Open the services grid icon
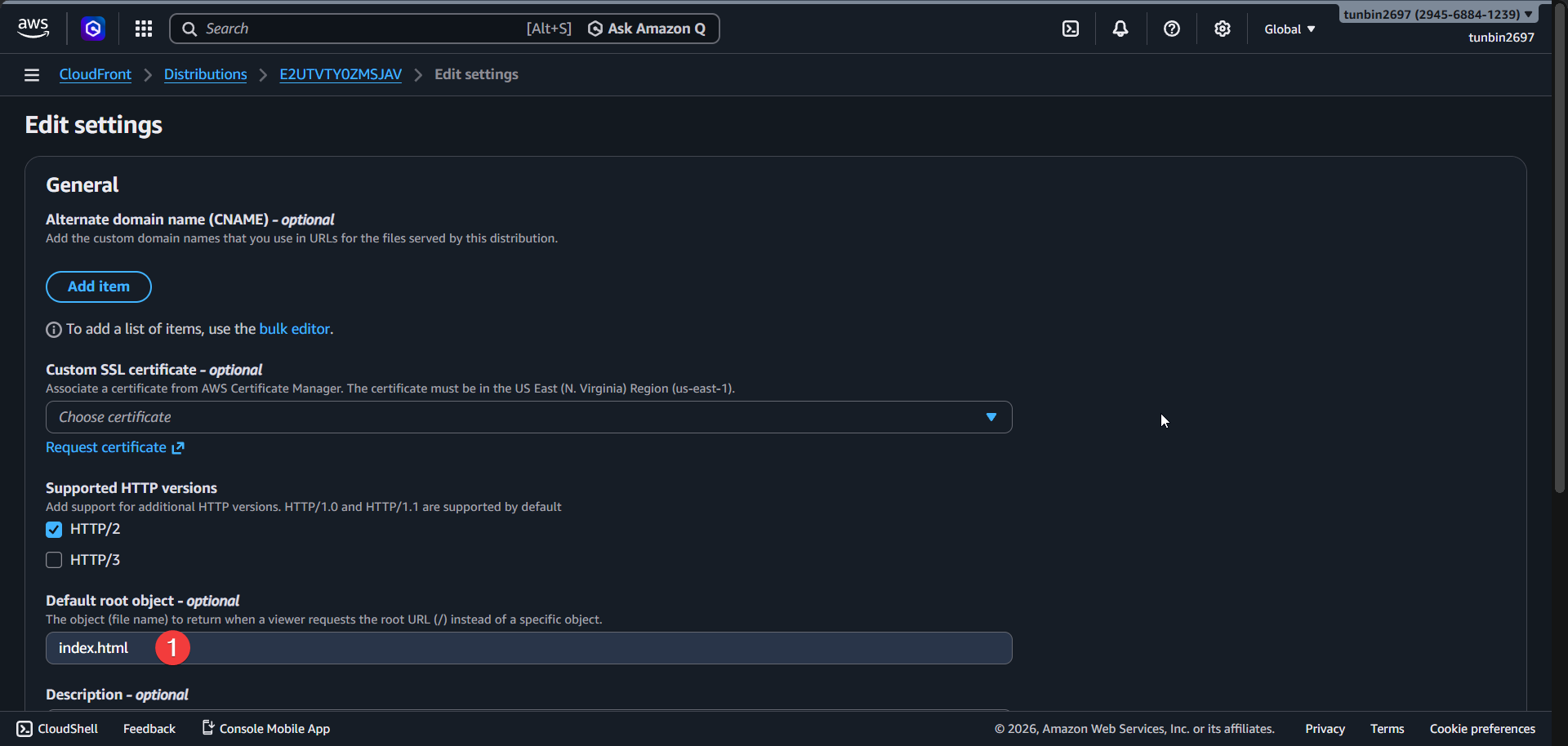1568x746 pixels. [143, 28]
